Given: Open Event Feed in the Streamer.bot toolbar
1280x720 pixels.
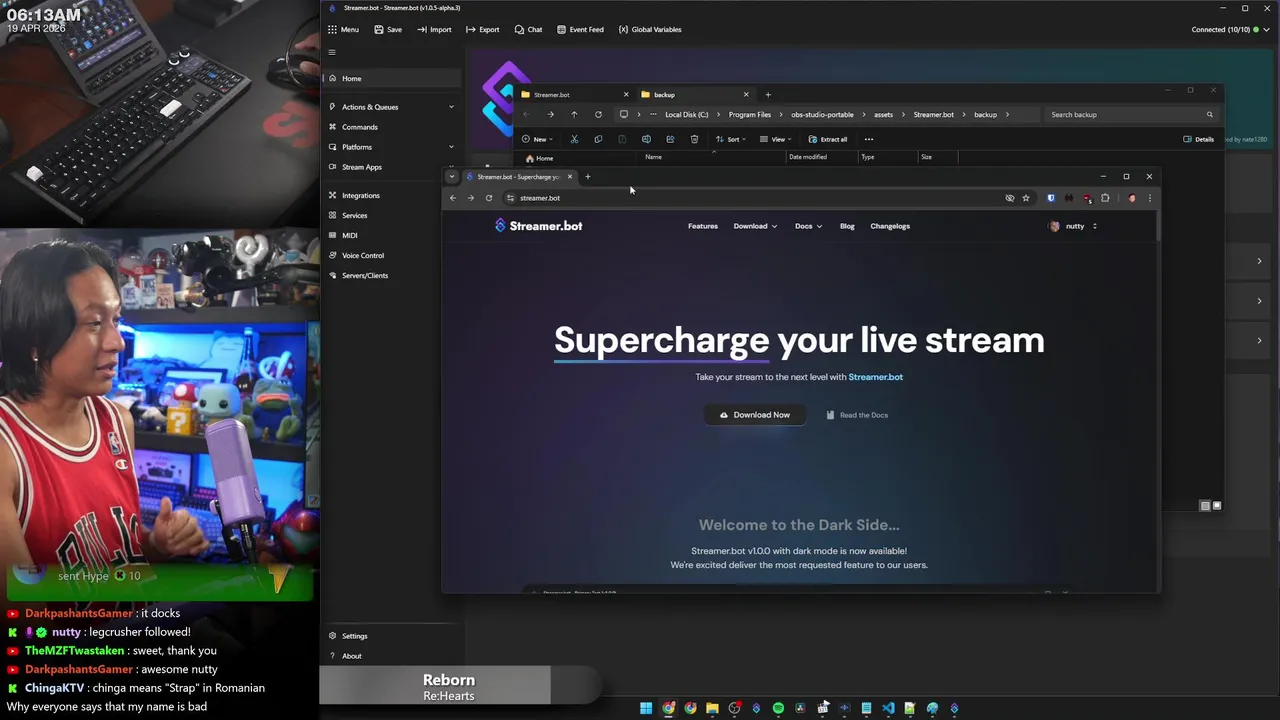Looking at the screenshot, I should pyautogui.click(x=580, y=29).
